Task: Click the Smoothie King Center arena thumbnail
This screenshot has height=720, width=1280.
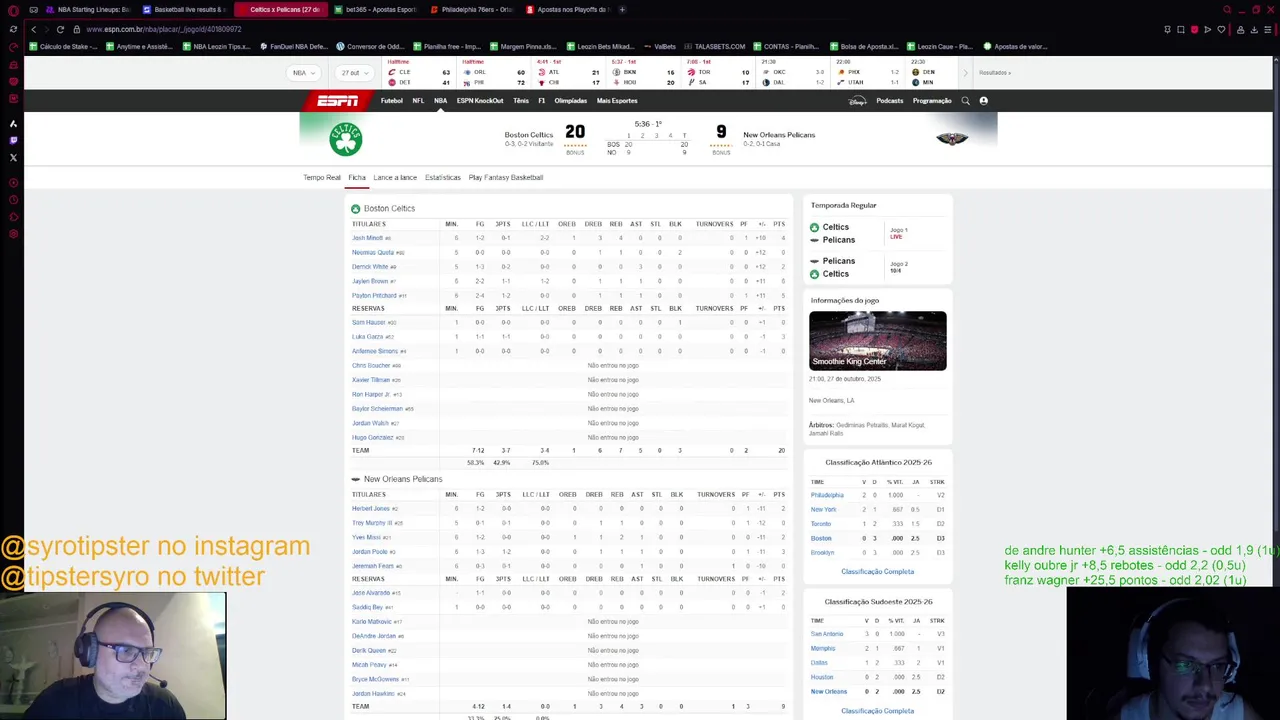Action: pos(878,341)
